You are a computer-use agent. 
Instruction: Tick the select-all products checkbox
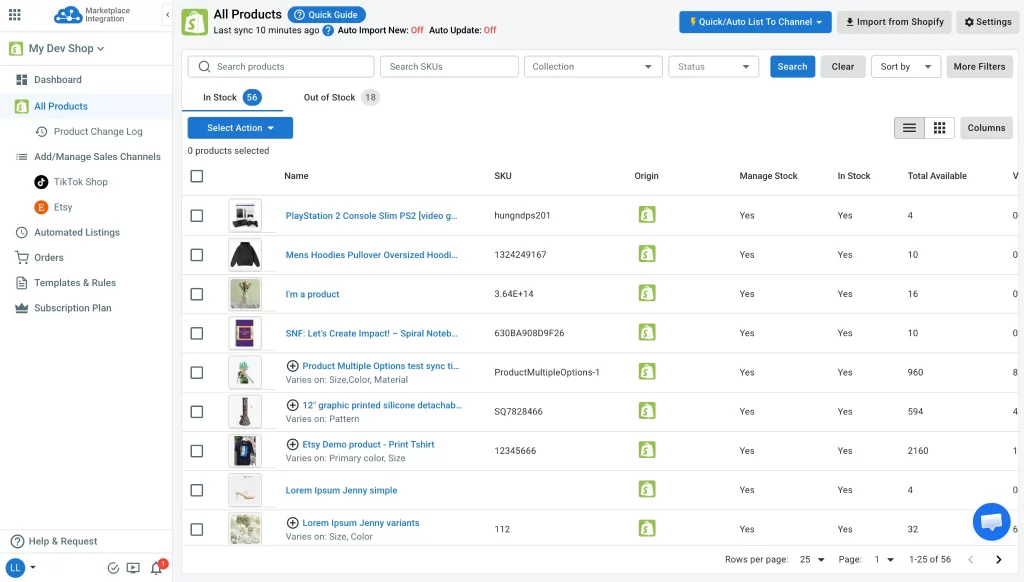click(197, 176)
